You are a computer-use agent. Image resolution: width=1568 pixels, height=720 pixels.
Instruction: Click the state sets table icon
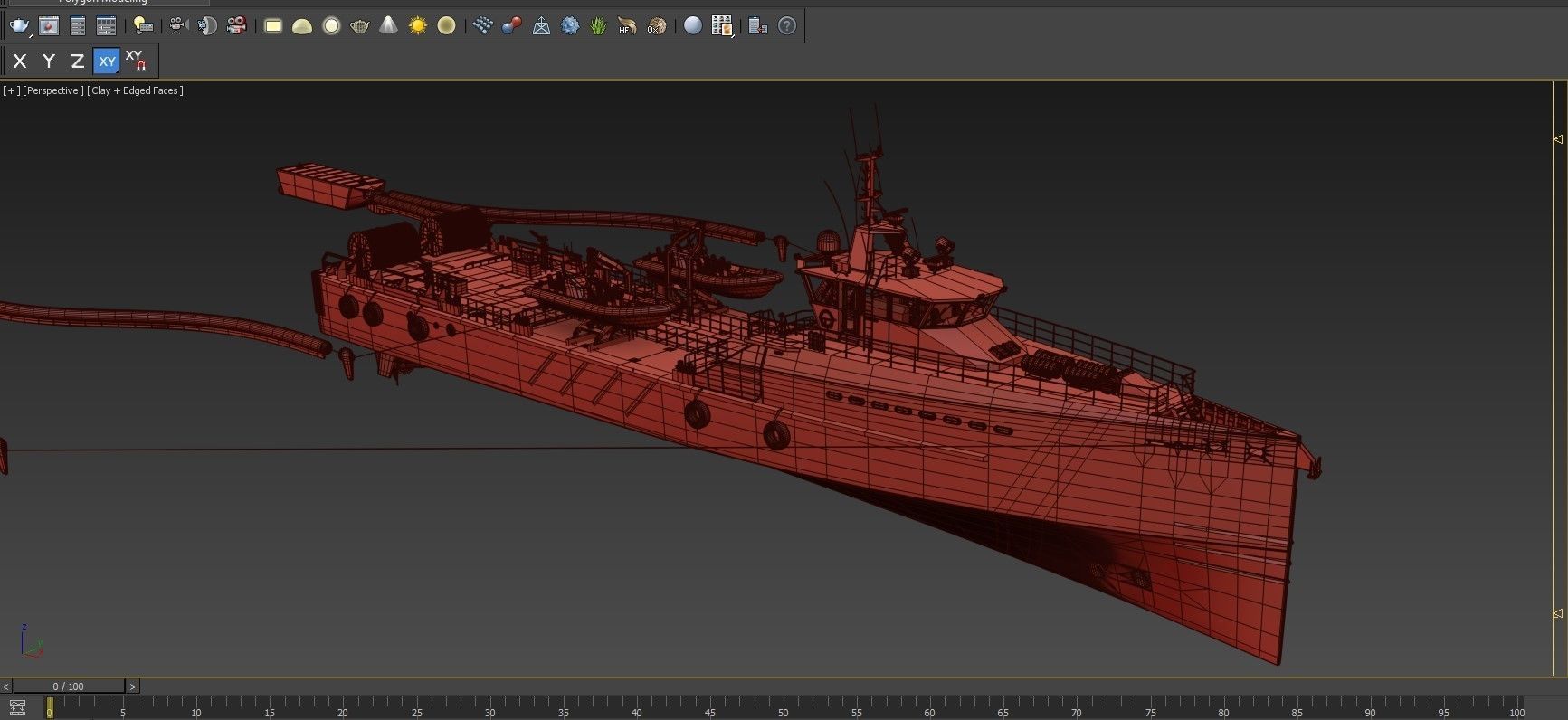[x=107, y=26]
